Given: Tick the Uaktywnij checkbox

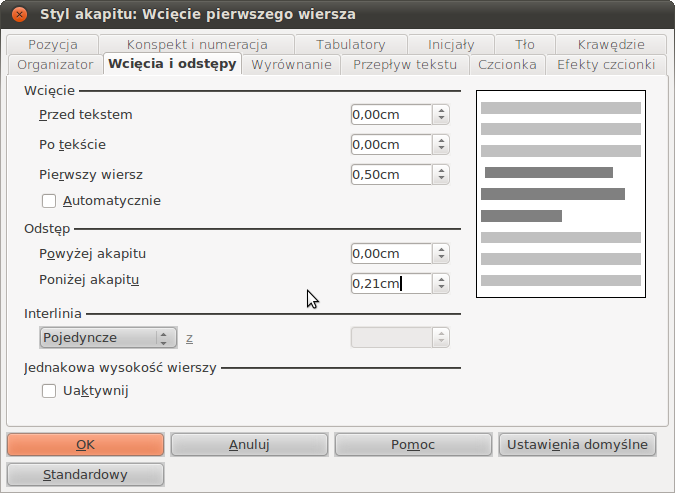Looking at the screenshot, I should [x=49, y=391].
